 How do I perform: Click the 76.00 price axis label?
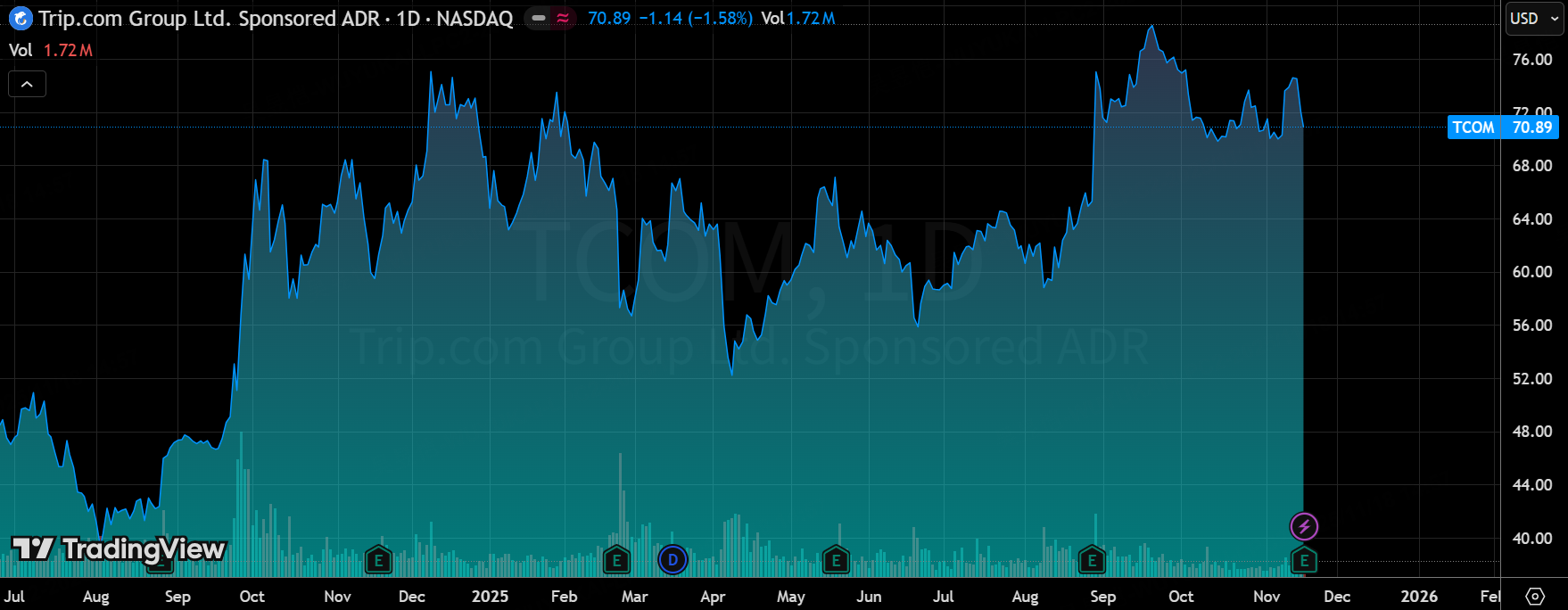click(x=1532, y=60)
